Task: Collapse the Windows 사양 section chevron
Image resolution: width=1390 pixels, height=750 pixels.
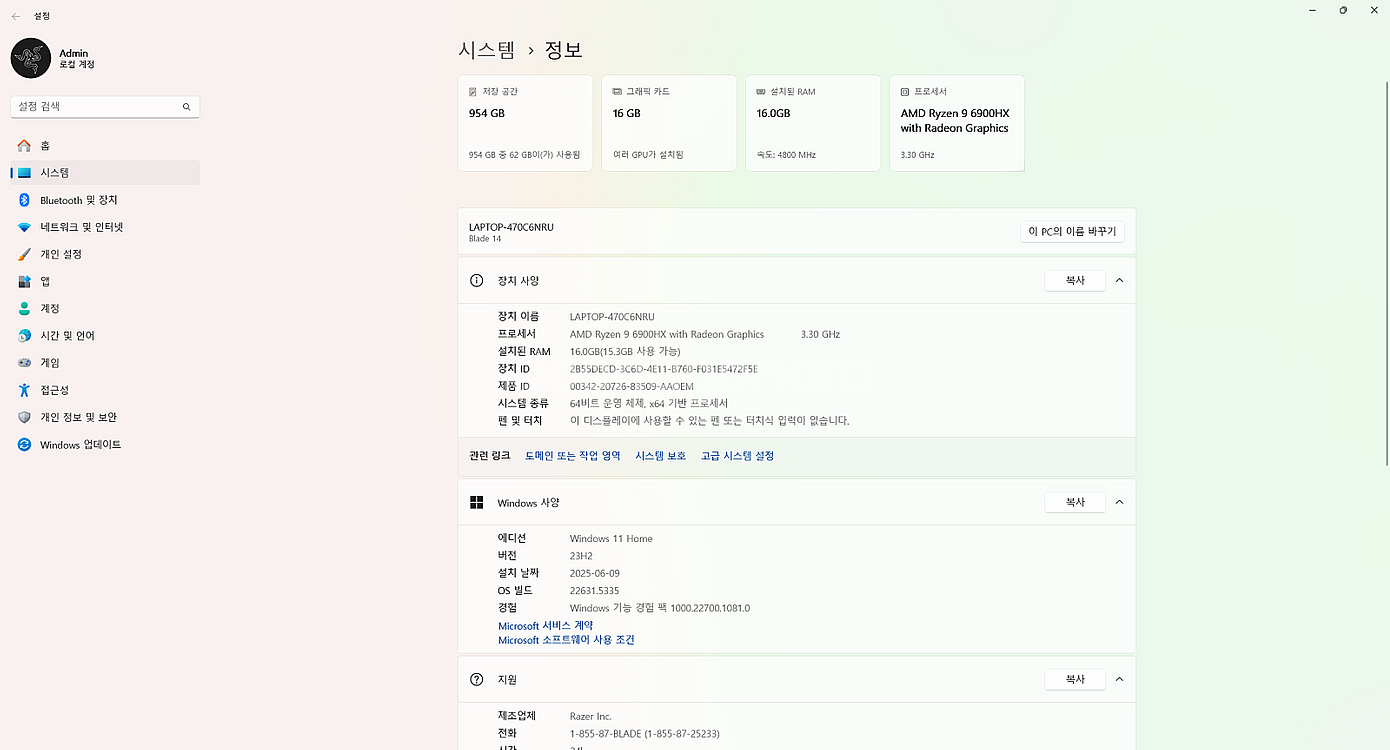Action: (x=1119, y=502)
